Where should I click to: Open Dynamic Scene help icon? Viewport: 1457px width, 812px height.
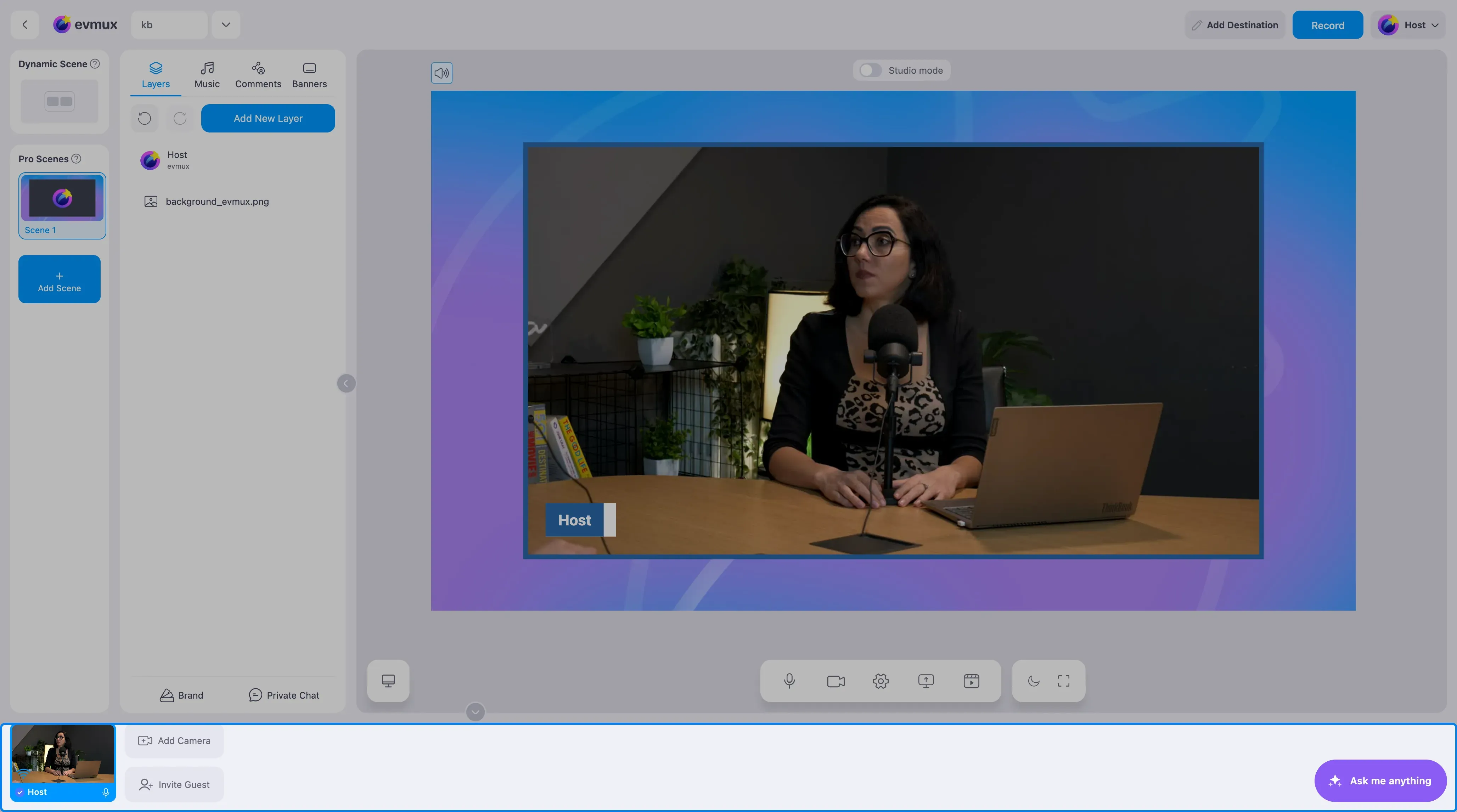95,64
